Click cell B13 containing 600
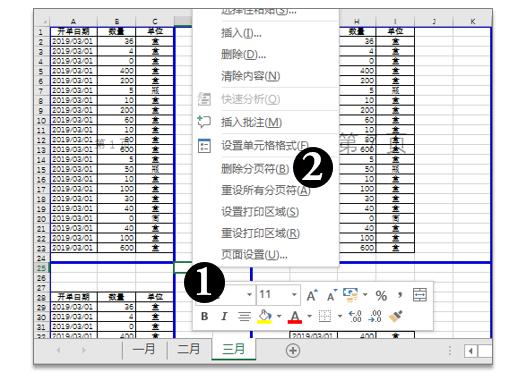The height and width of the screenshot is (378, 528). 117,149
